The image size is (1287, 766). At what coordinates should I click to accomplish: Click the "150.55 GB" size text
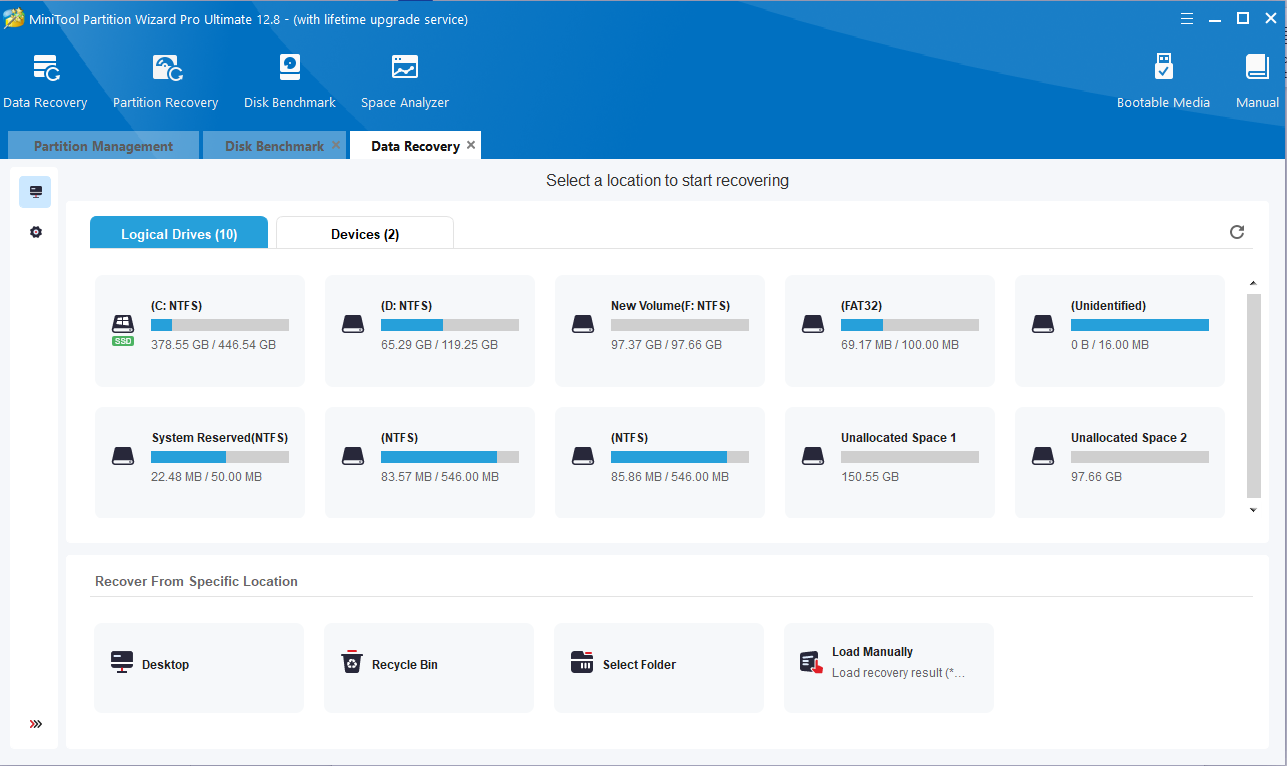(870, 477)
